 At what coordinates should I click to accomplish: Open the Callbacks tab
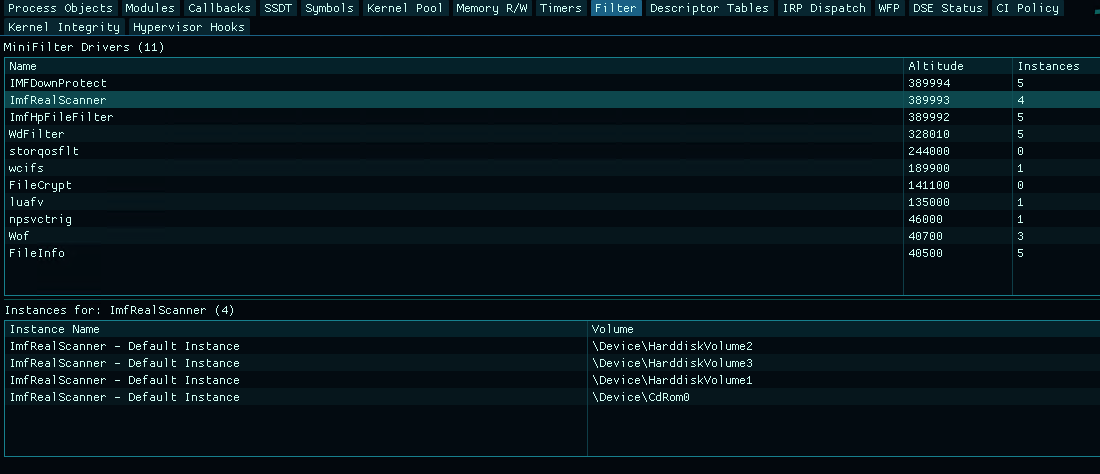pos(220,8)
